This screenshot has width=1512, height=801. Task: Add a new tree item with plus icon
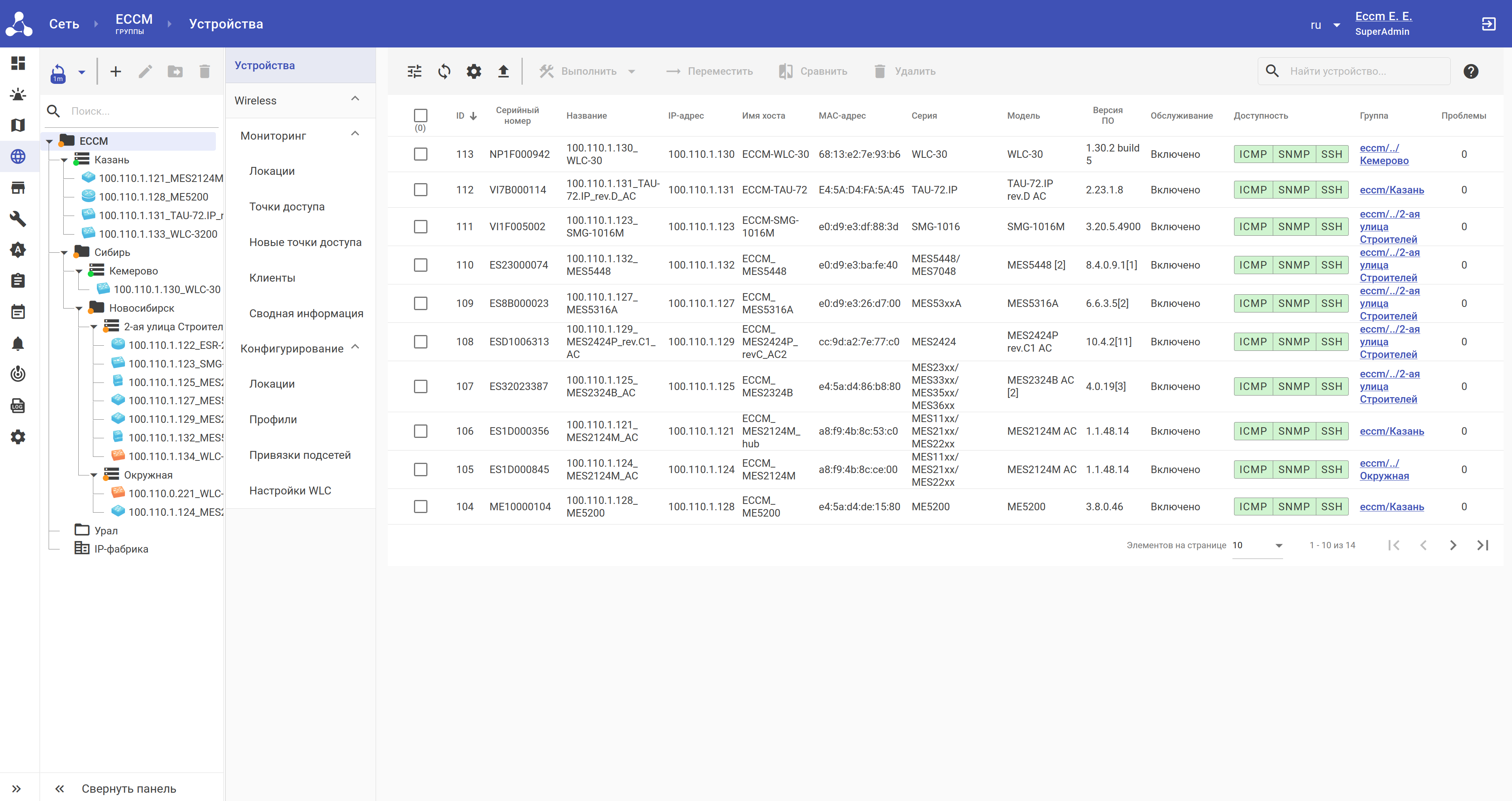pos(115,72)
